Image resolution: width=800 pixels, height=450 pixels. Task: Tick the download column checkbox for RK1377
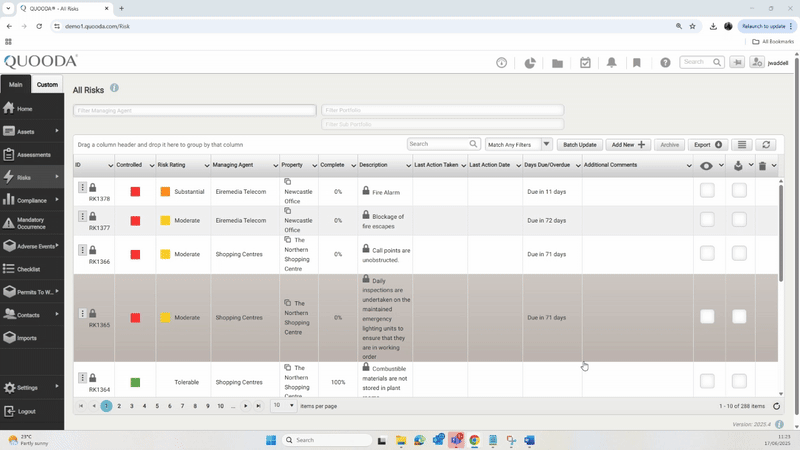[x=739, y=220]
